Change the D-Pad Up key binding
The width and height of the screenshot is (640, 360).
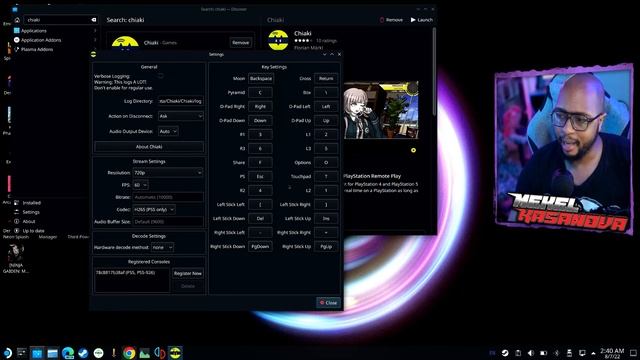326,120
